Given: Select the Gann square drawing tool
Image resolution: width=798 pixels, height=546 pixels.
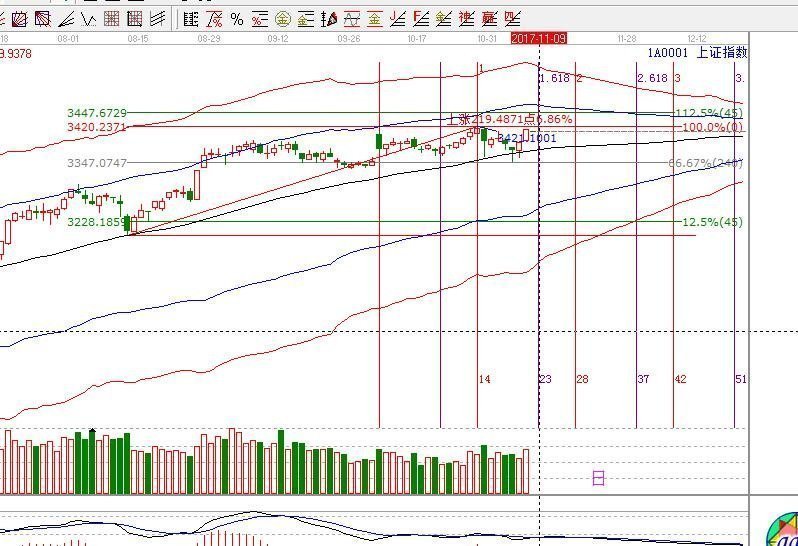Looking at the screenshot, I should click(x=19, y=20).
